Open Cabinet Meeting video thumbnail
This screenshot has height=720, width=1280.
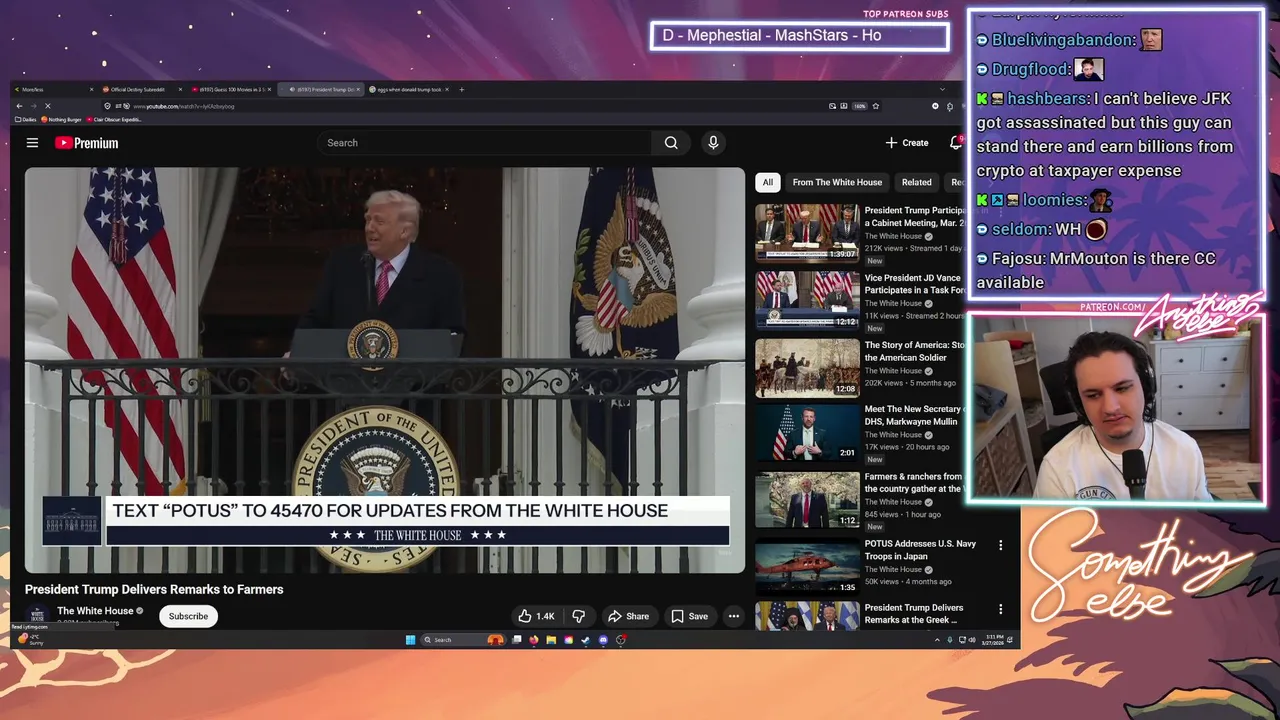[807, 233]
